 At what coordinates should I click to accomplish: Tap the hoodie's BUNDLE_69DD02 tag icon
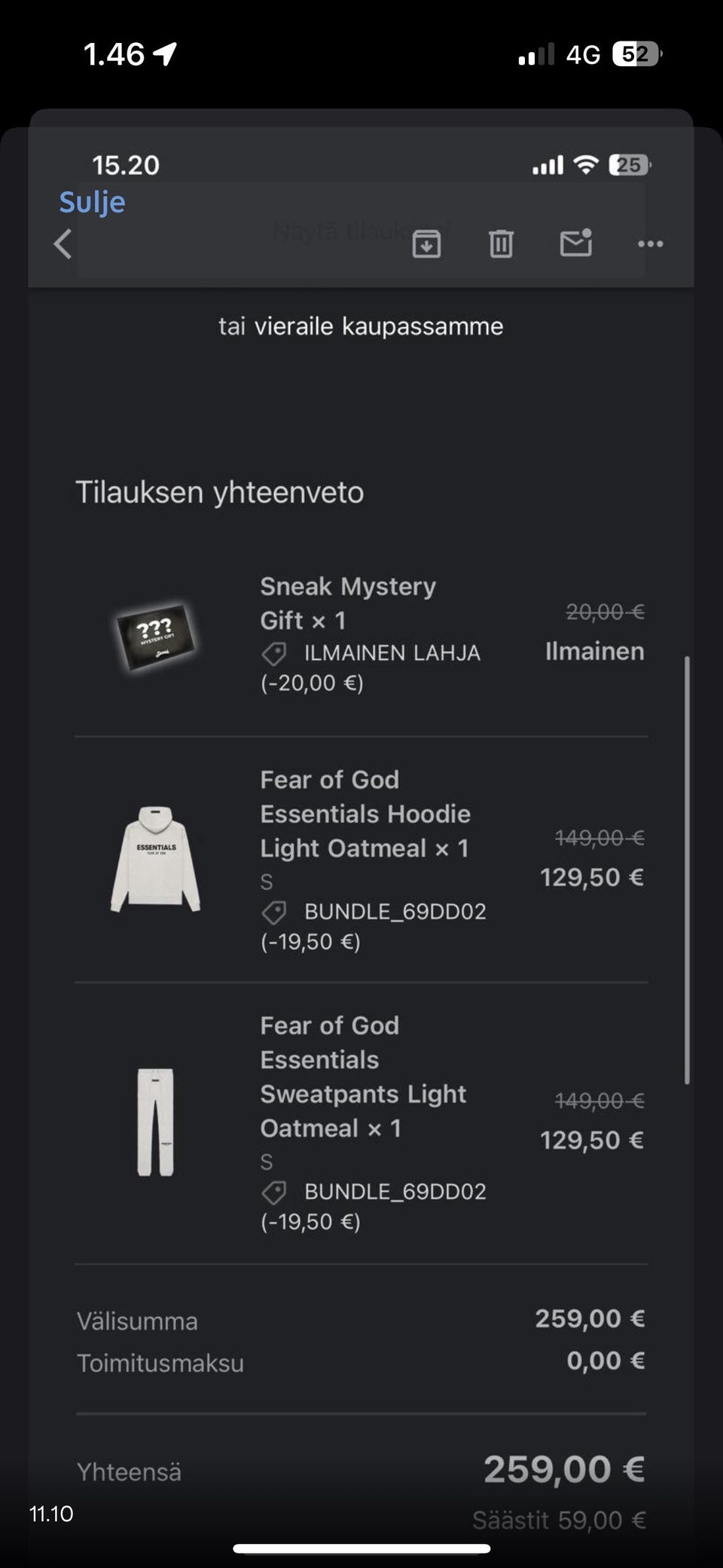point(274,912)
